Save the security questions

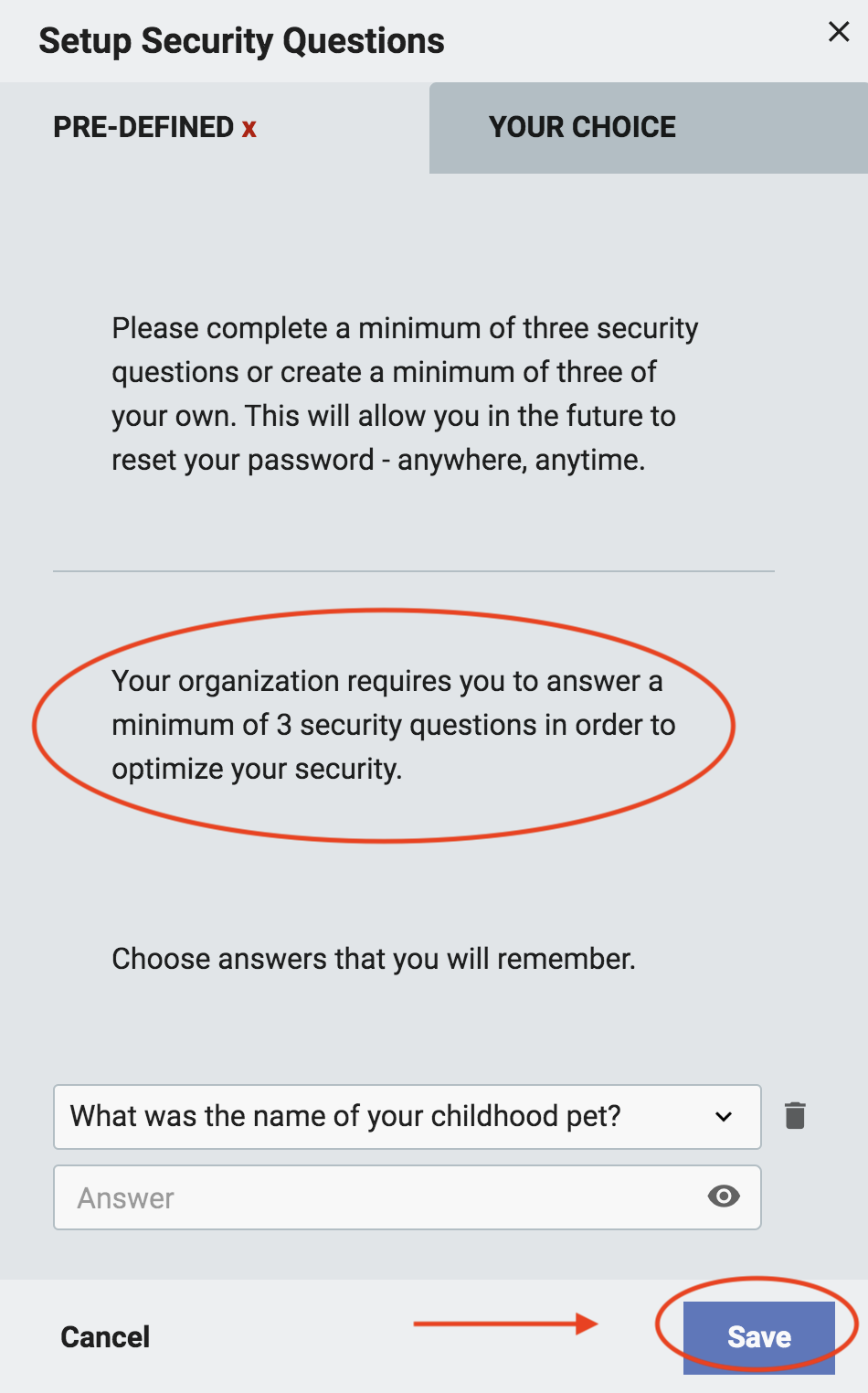[759, 1337]
